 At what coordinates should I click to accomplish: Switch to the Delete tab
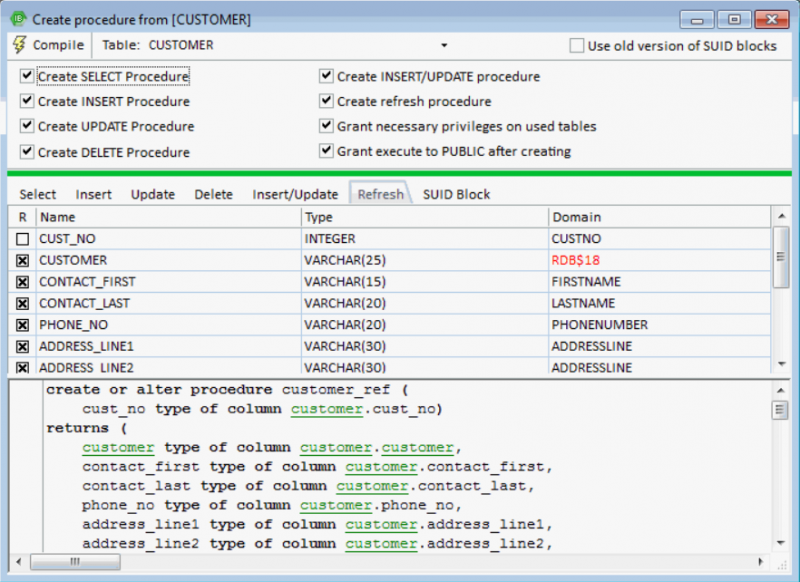[213, 194]
